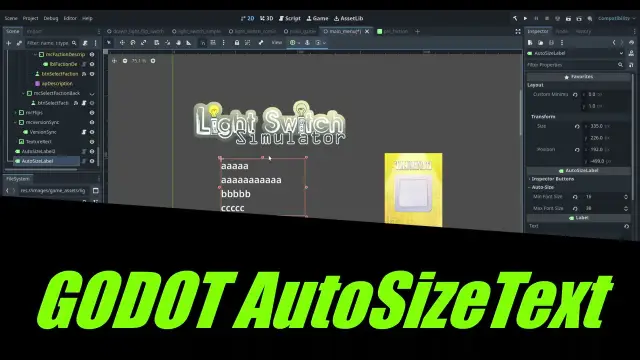Select the Move Mode tool

pos(122,42)
